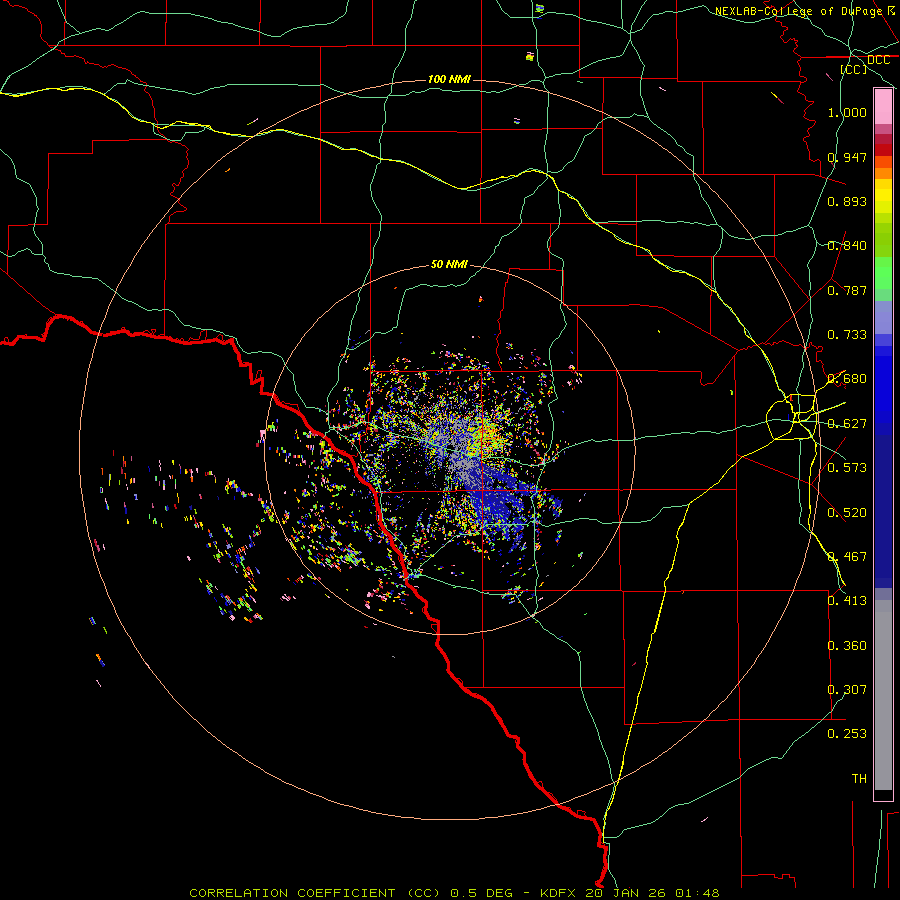Screen dimensions: 900x900
Task: Click the [CC] unit label
Action: tap(854, 69)
